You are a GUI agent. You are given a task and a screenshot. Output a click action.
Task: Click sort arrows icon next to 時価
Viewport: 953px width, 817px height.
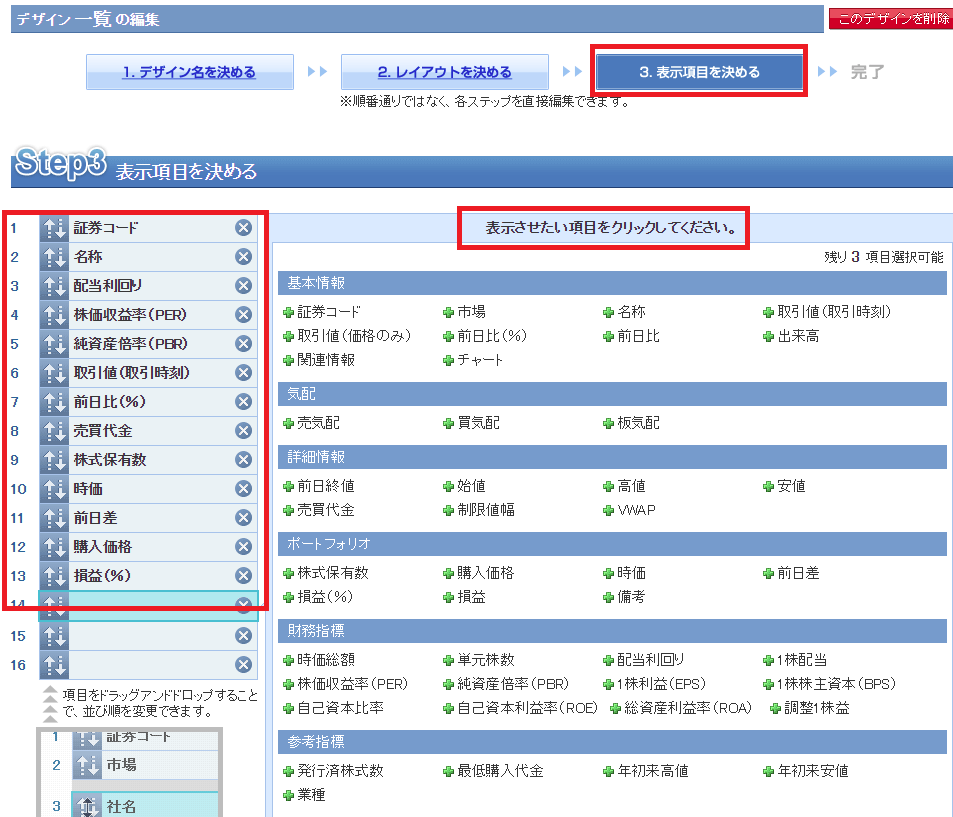point(54,489)
